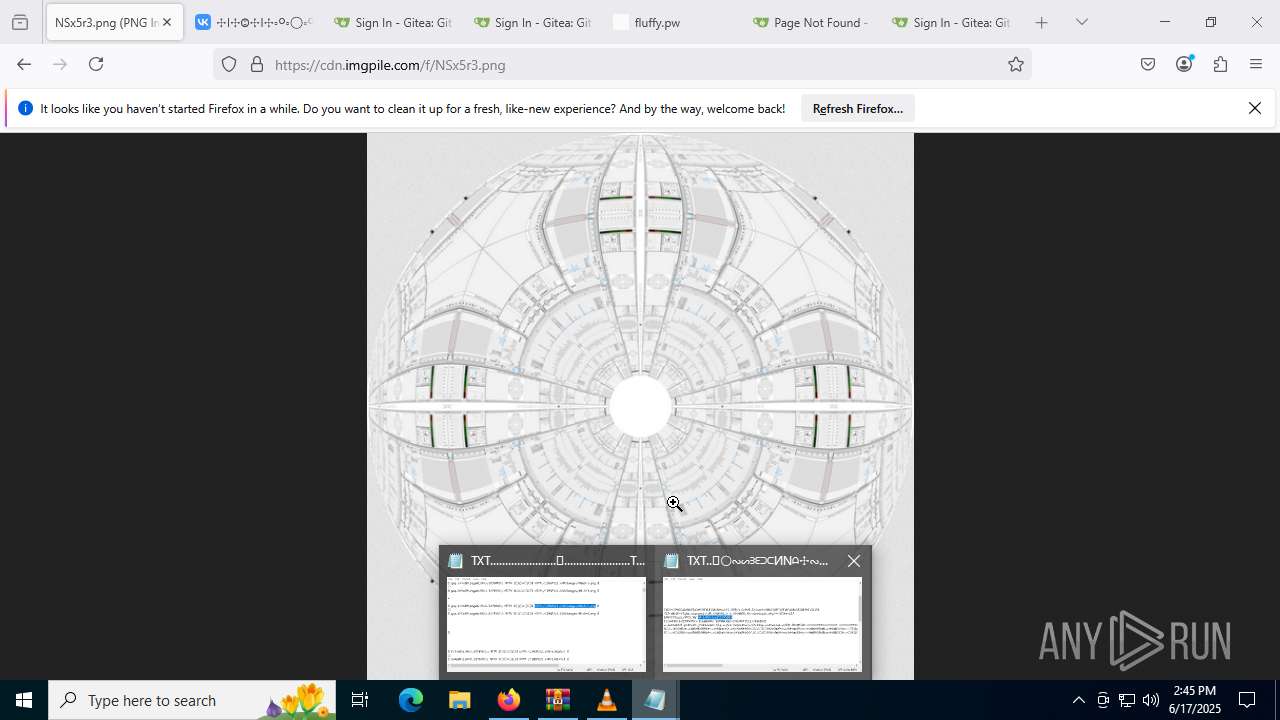Viewport: 1280px width, 720px height.
Task: Bookmark this page with star icon
Action: tap(1016, 64)
